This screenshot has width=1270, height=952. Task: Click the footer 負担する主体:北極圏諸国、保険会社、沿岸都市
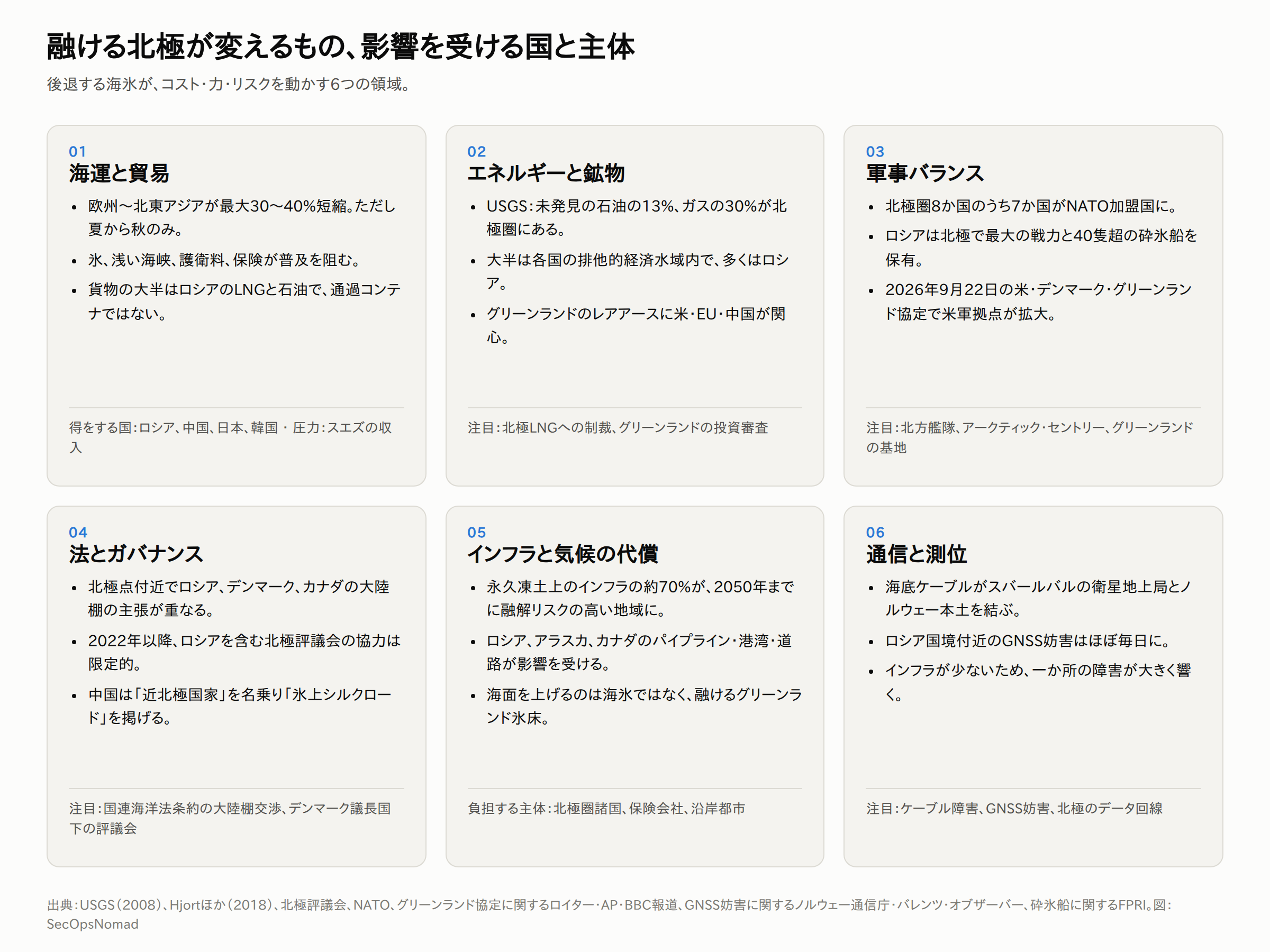click(x=606, y=809)
